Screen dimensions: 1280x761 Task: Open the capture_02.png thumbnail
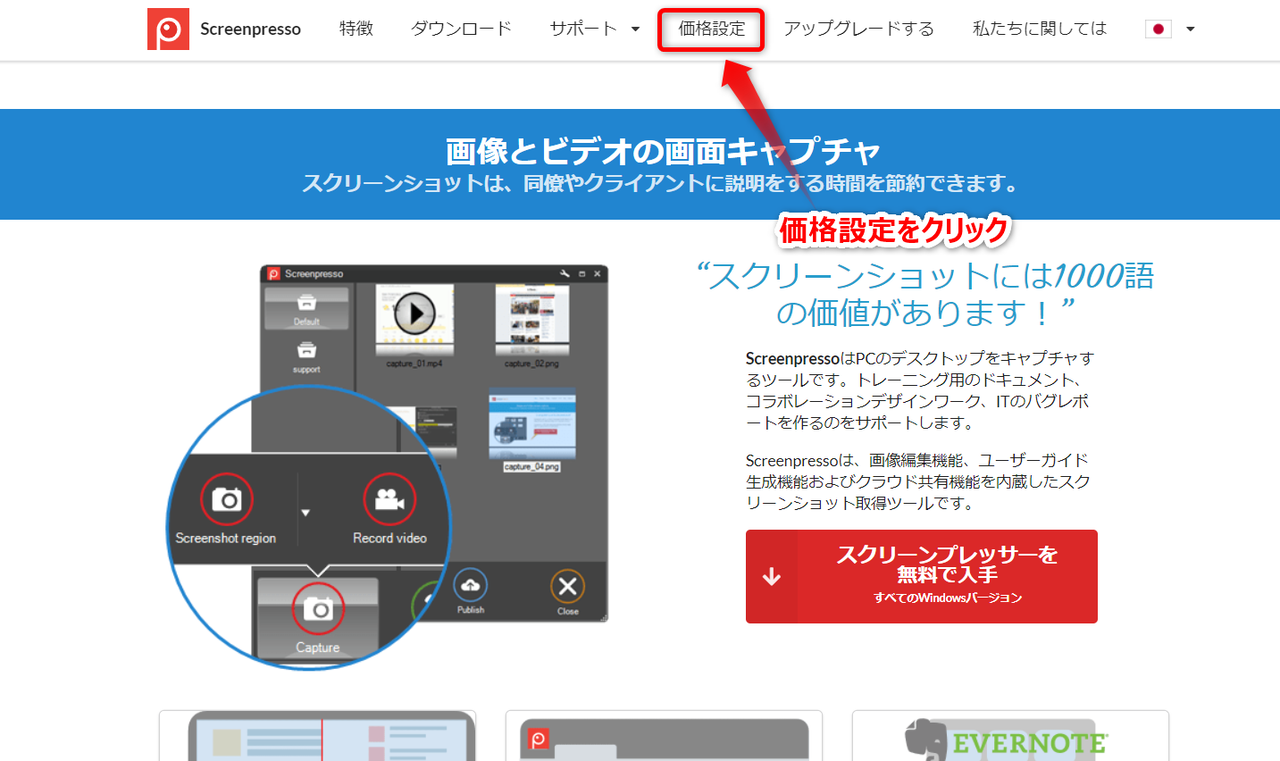click(x=532, y=320)
